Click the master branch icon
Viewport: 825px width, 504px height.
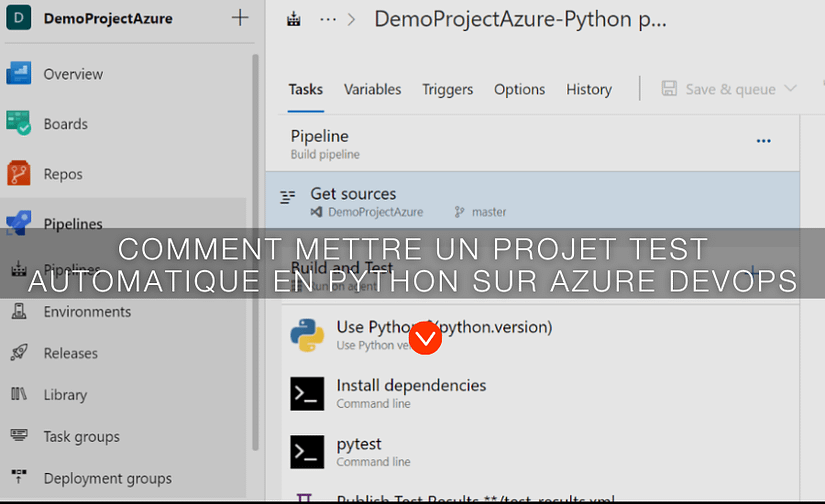point(459,212)
